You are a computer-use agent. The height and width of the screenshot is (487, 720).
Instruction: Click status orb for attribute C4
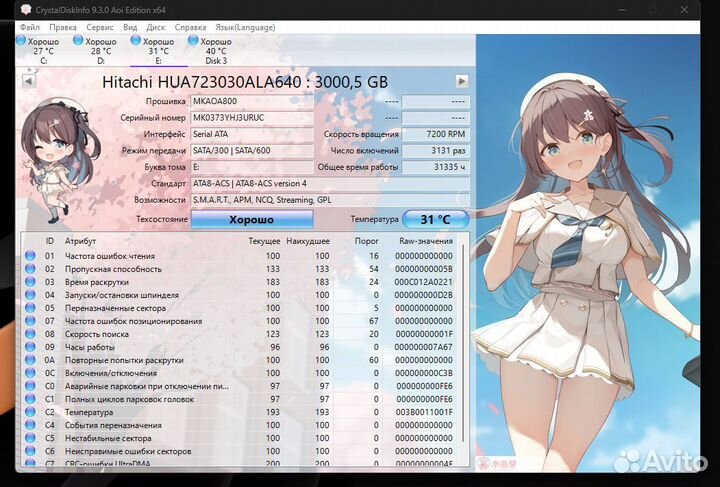point(30,425)
